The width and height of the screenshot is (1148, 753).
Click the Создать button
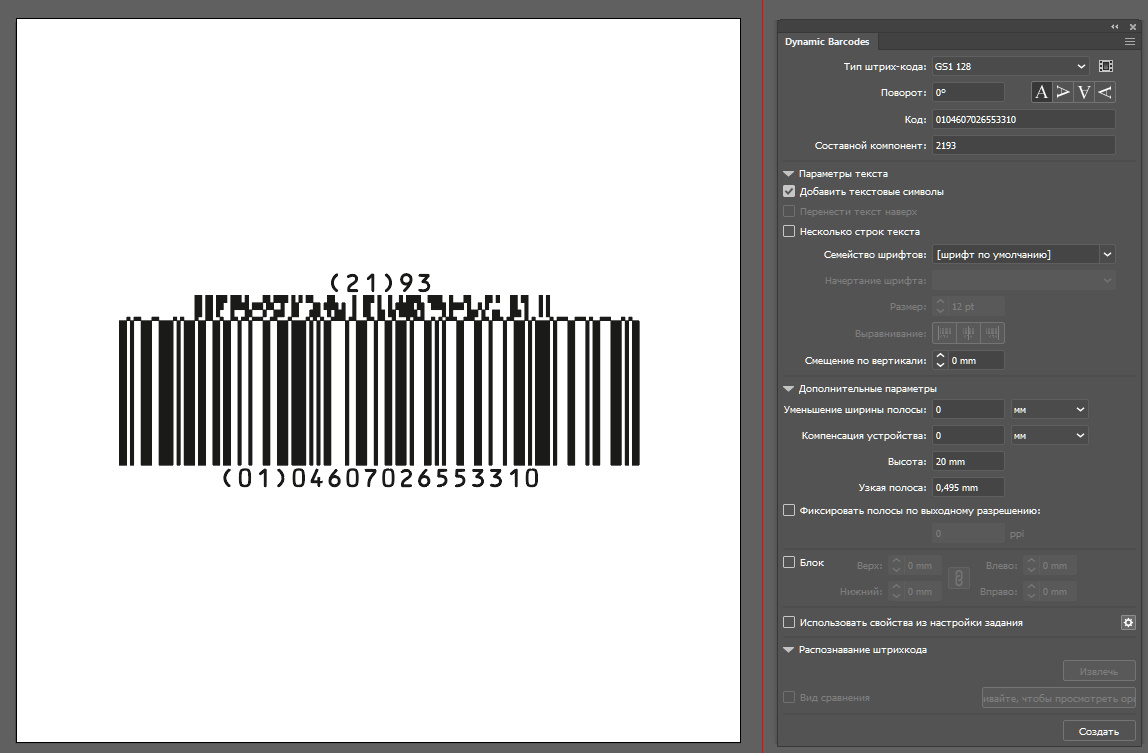[x=1099, y=731]
